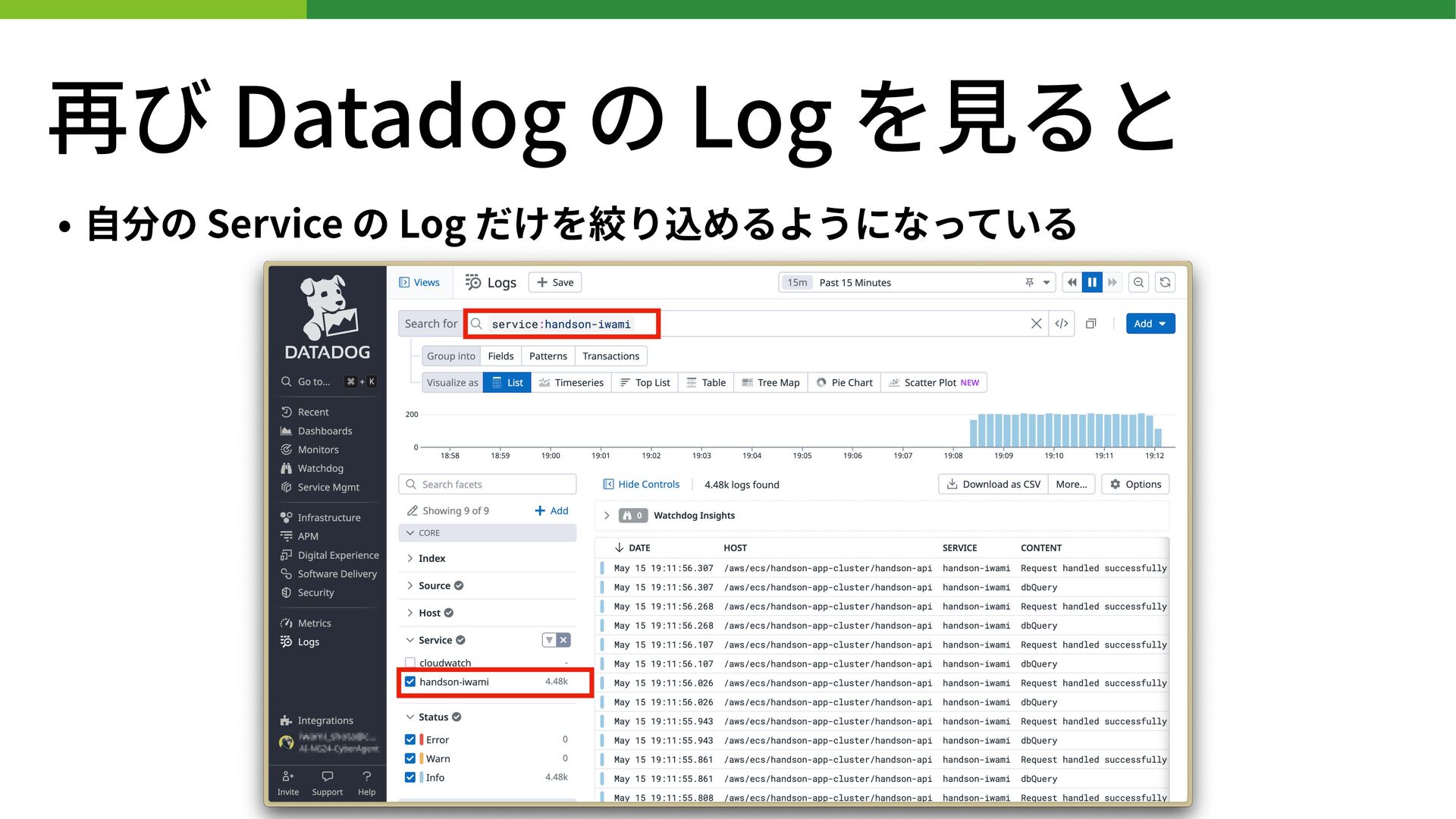The width and height of the screenshot is (1456, 819).
Task: Open the Add dropdown button
Action: tap(1150, 324)
